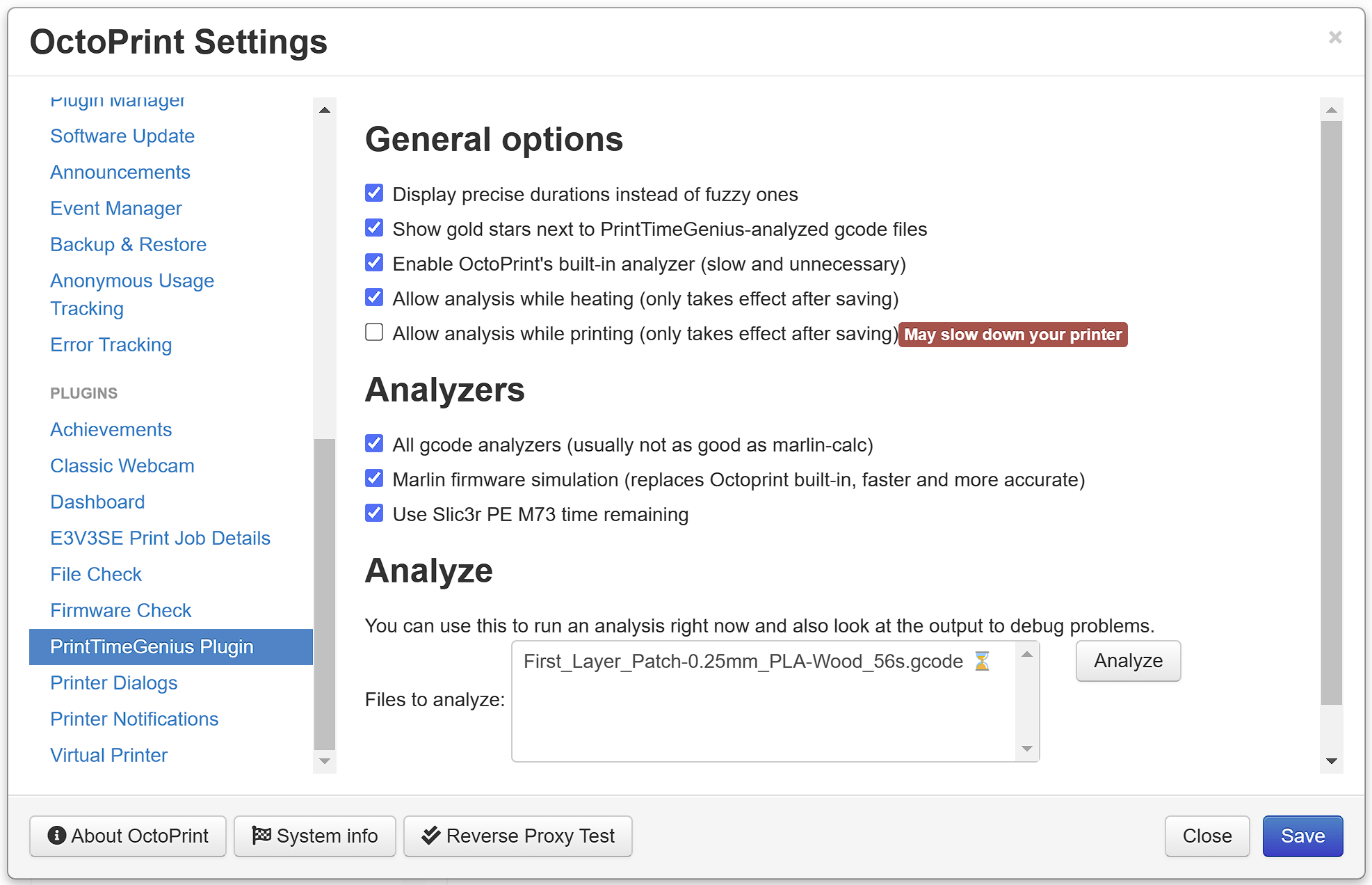This screenshot has height=885, width=1372.
Task: Click the Analyze button
Action: [x=1128, y=661]
